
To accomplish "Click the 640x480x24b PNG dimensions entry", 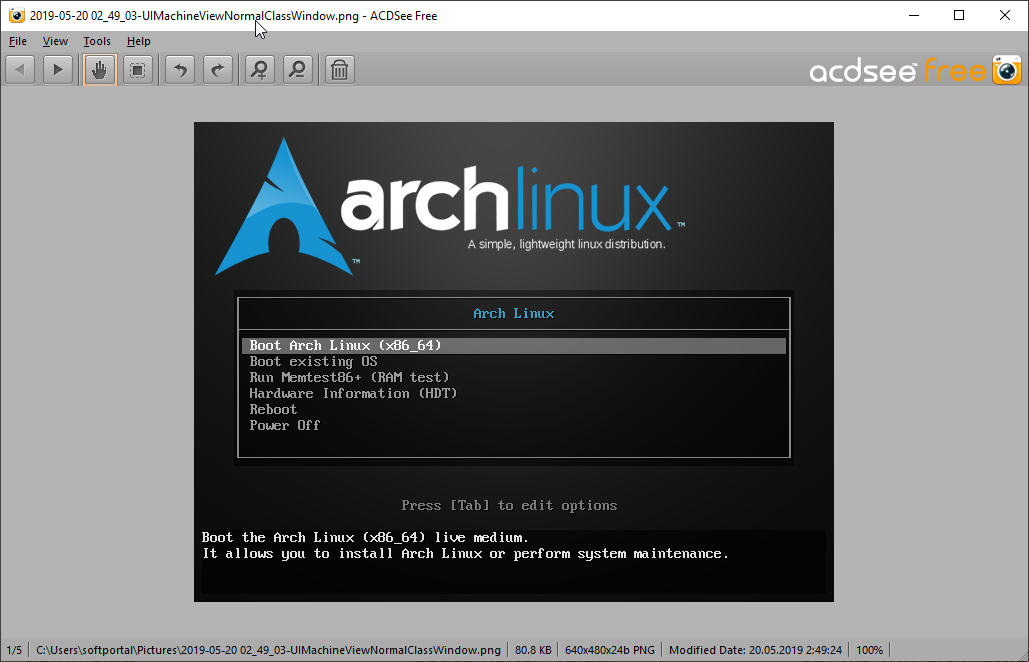I will [610, 650].
